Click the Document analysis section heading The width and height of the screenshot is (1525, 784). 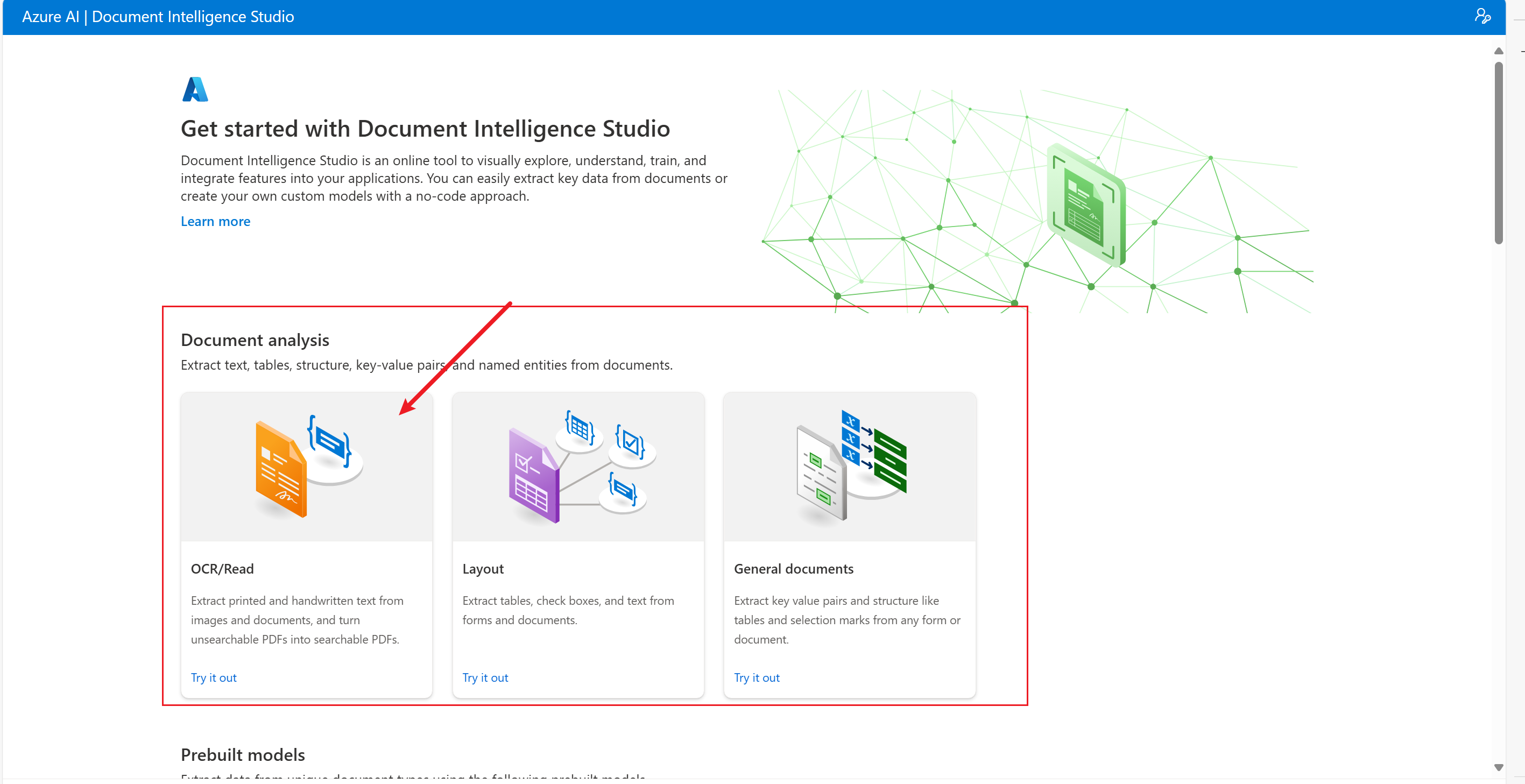point(255,340)
